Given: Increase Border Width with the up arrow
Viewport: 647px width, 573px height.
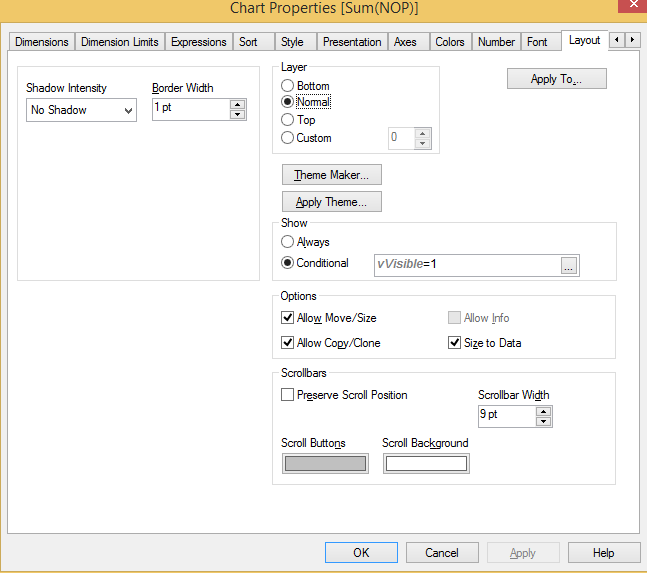Looking at the screenshot, I should pos(237,104).
